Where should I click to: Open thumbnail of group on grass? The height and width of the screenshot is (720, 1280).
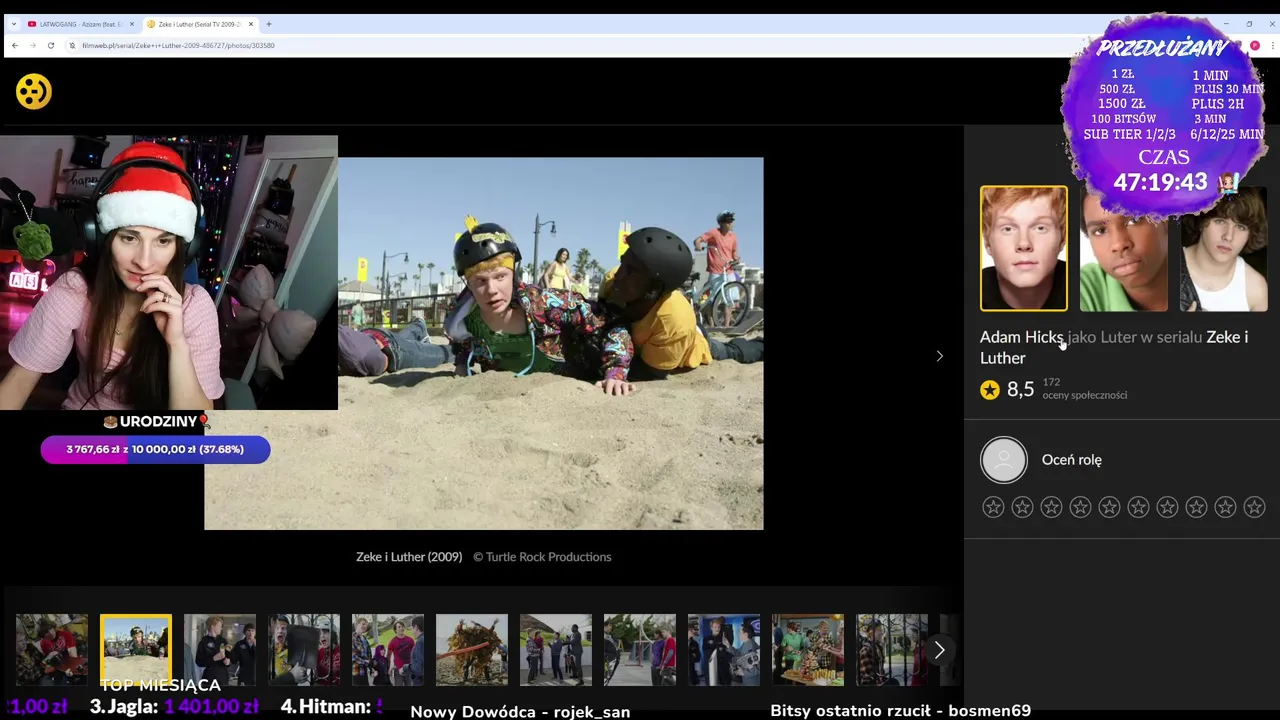tap(388, 650)
